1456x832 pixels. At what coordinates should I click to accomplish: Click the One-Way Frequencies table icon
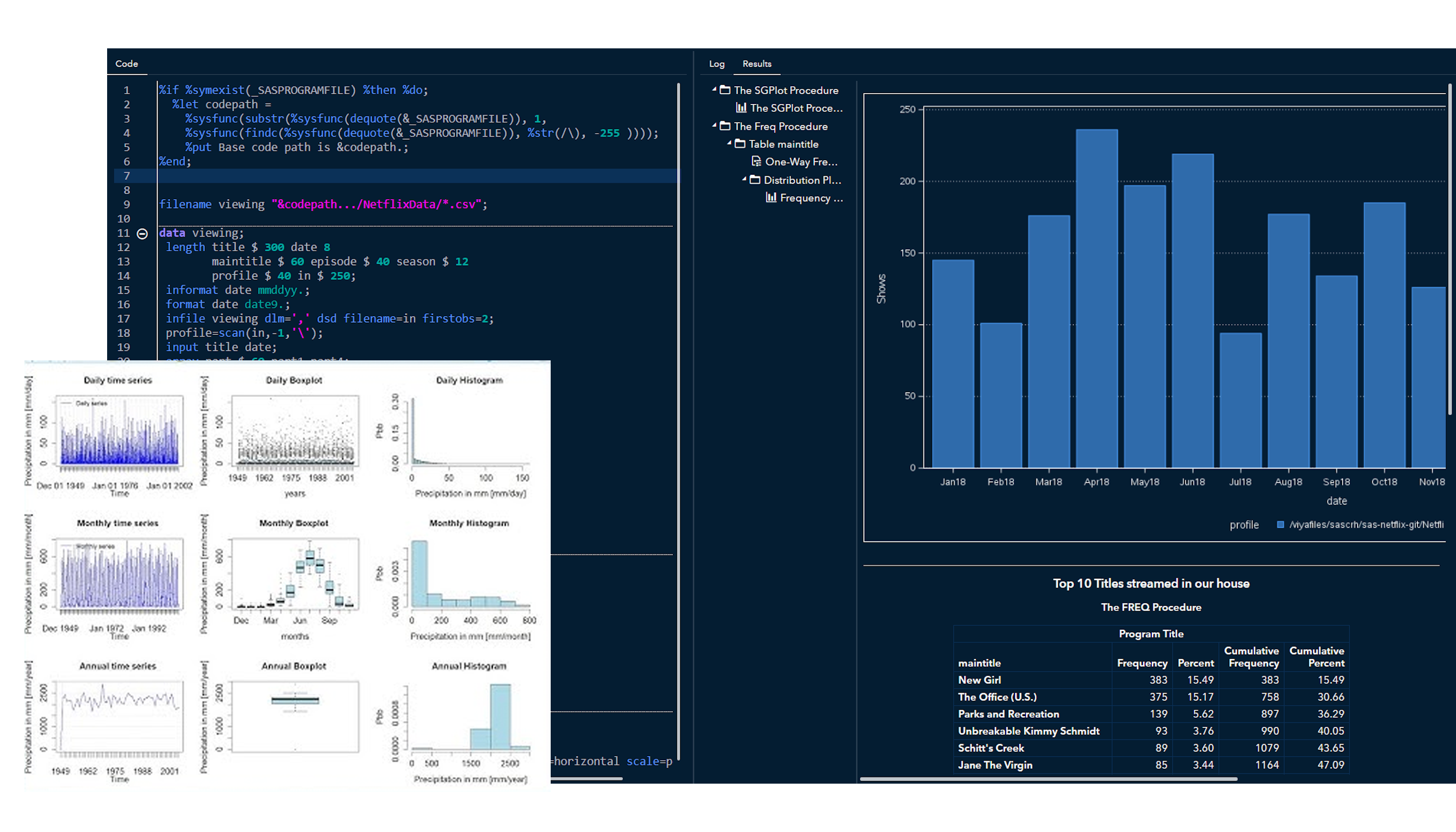(756, 162)
